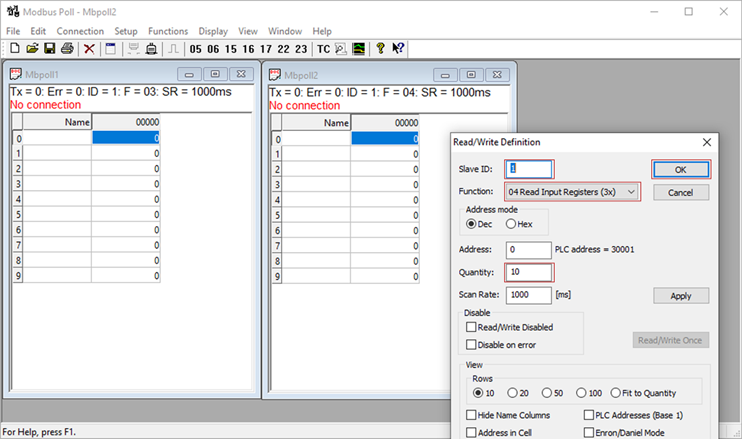The width and height of the screenshot is (742, 439).
Task: Click 00000 column header in Mbpoll1
Action: (126, 122)
